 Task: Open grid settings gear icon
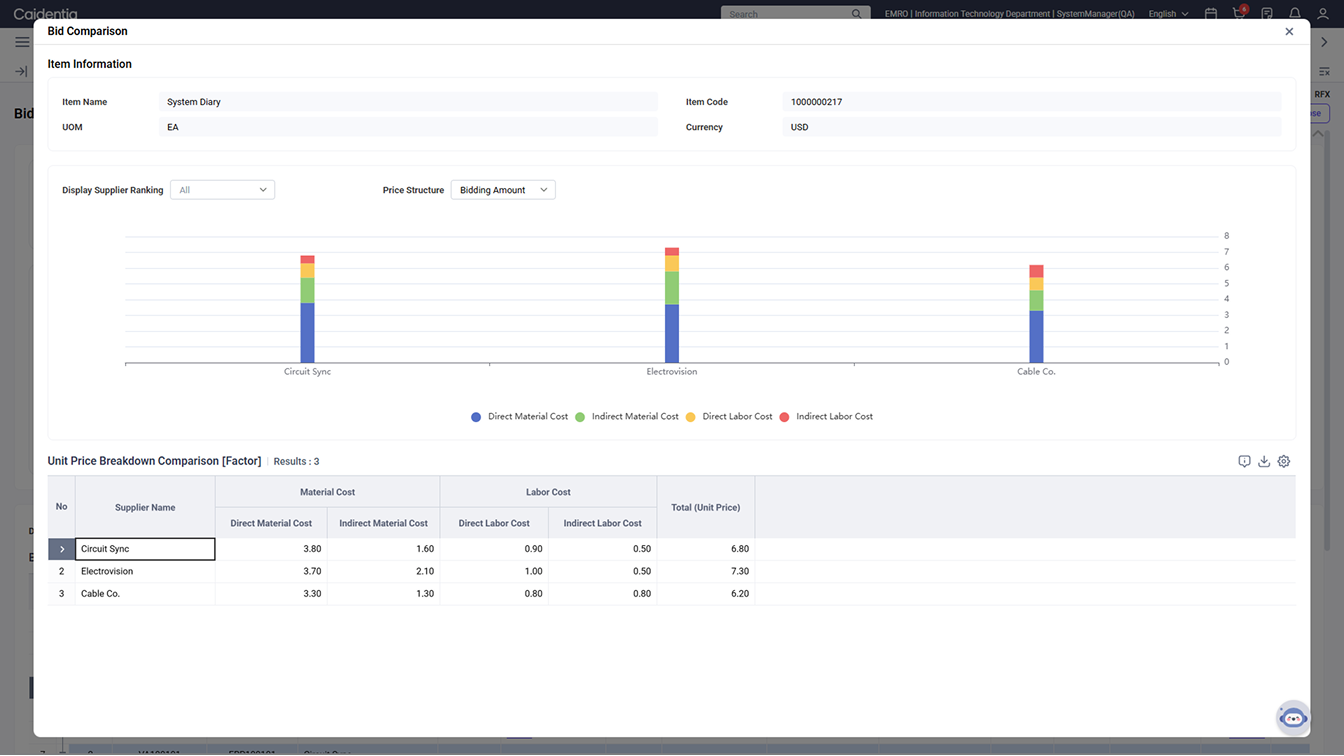pos(1284,461)
